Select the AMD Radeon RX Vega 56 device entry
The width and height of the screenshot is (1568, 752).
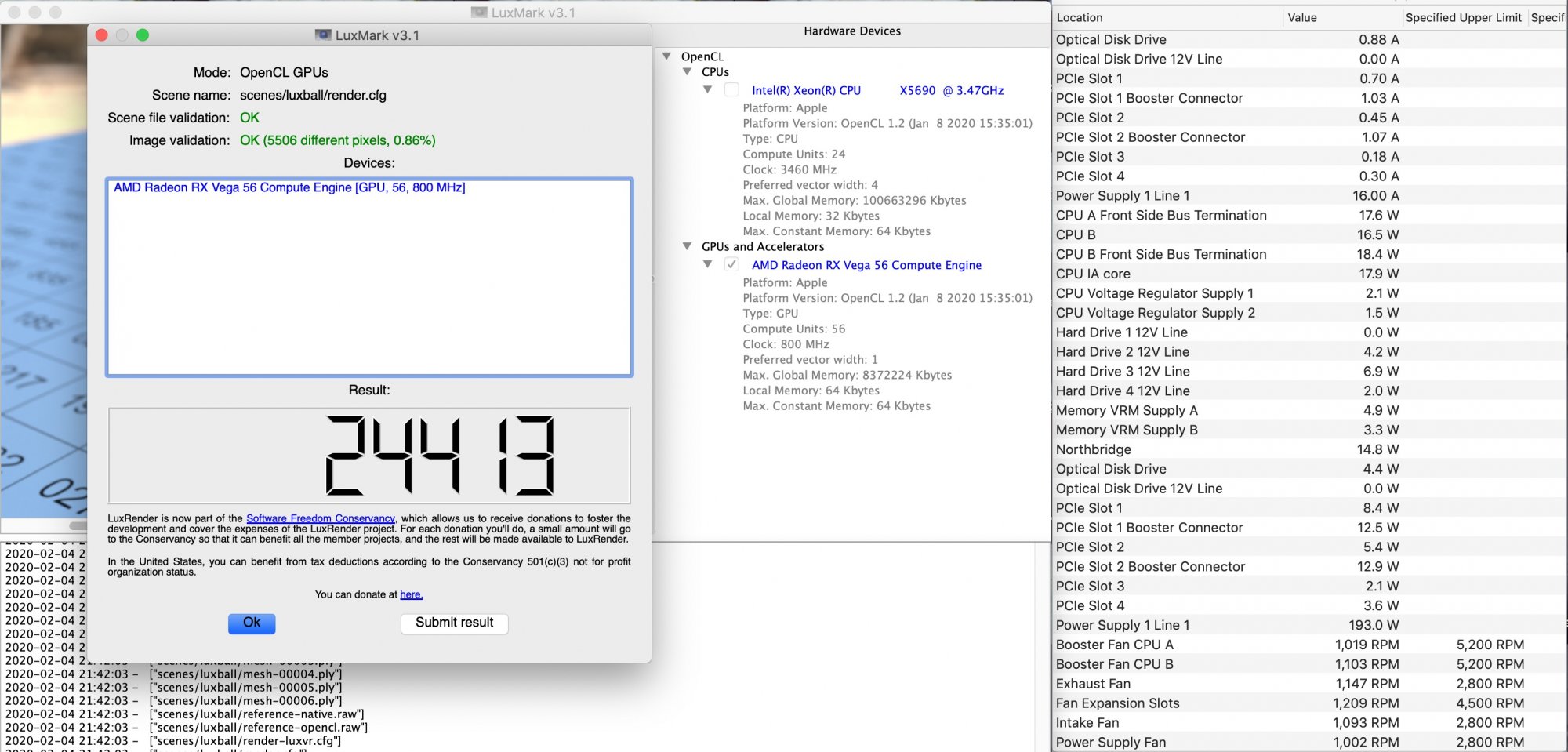coord(289,187)
